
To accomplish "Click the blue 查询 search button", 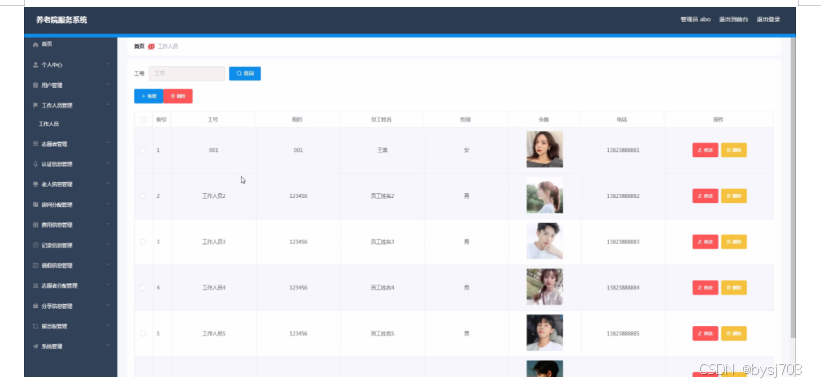I will [x=245, y=74].
